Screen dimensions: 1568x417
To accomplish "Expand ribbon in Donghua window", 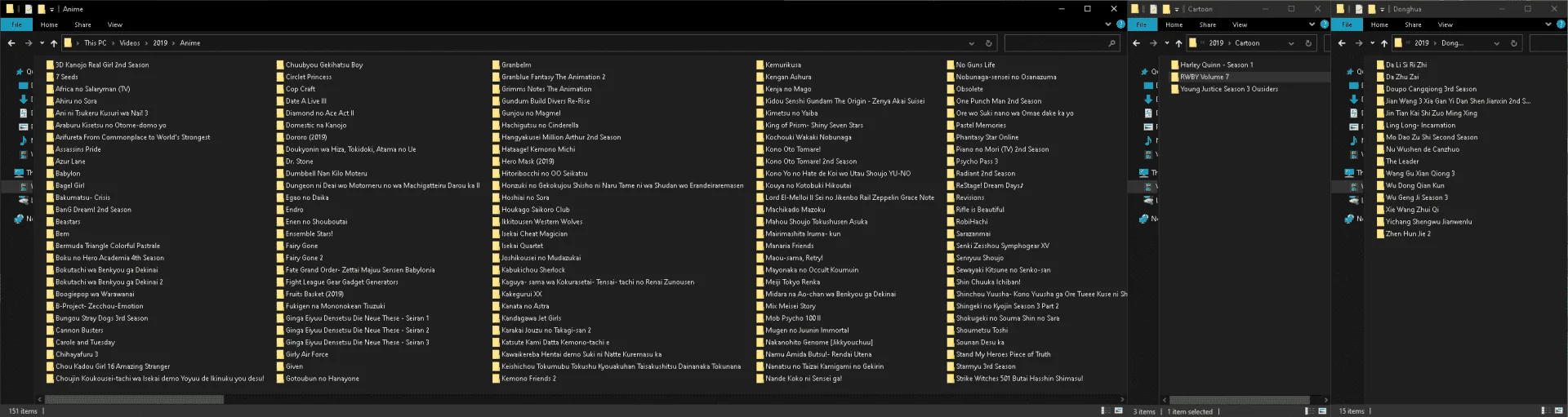I will tap(1548, 24).
